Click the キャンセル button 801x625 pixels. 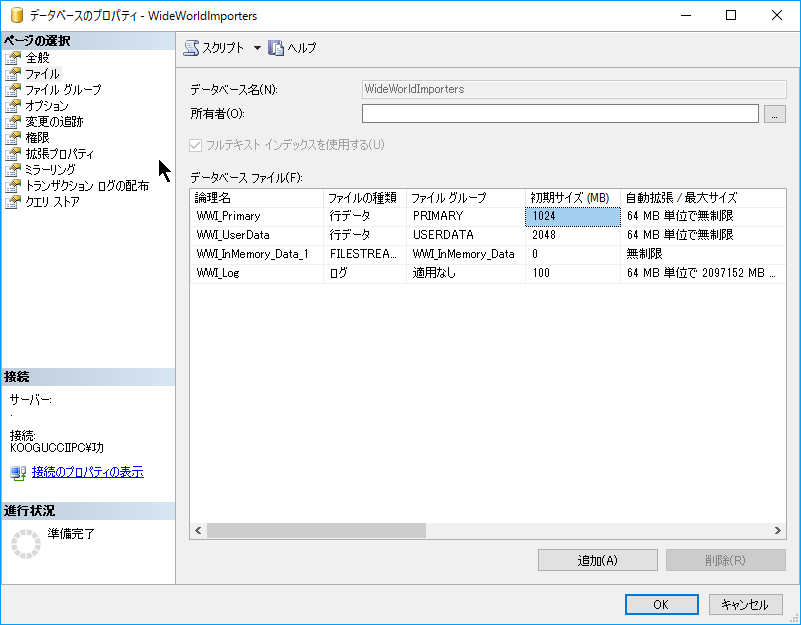pos(745,605)
